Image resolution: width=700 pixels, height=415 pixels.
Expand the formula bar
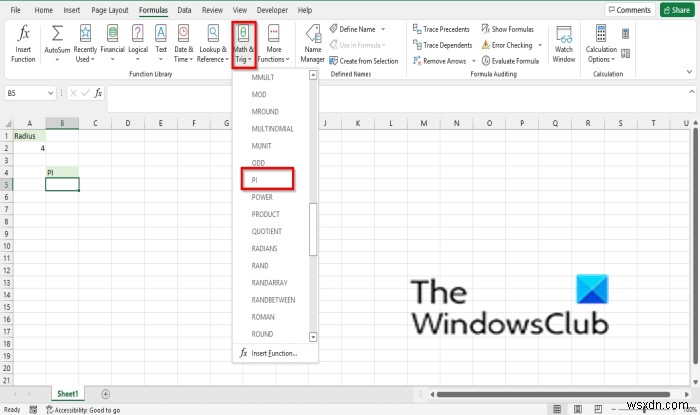pyautogui.click(x=692, y=91)
